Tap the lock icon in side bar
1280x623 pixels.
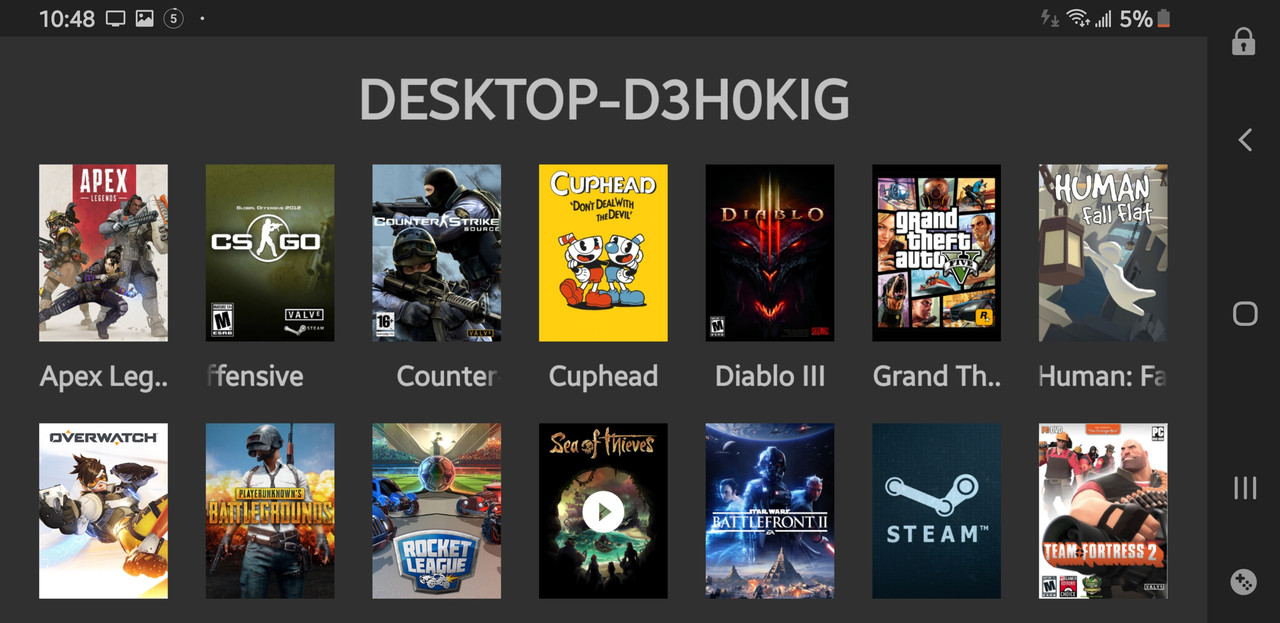1244,41
